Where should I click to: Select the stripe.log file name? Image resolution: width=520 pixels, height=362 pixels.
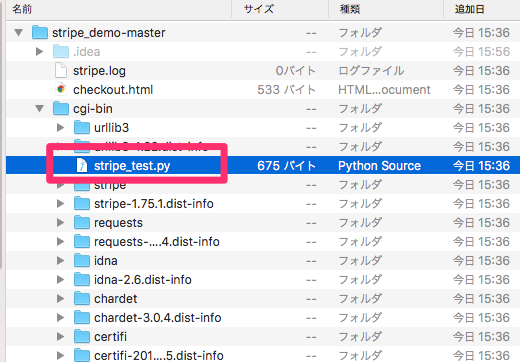tap(99, 71)
